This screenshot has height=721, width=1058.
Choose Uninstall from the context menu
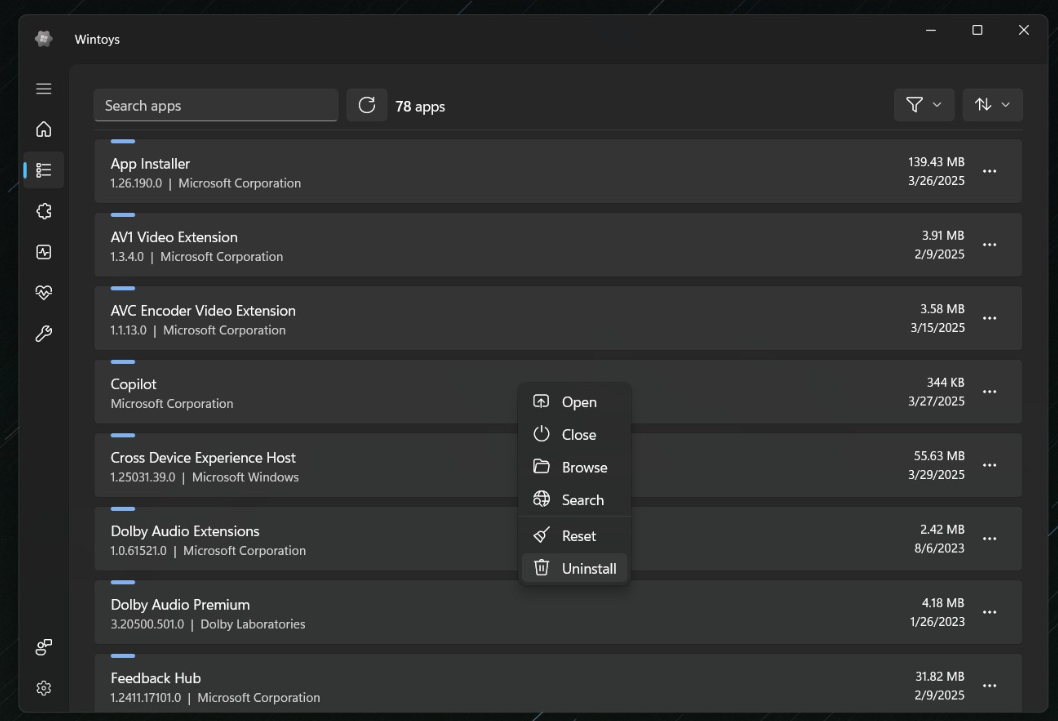(x=575, y=568)
